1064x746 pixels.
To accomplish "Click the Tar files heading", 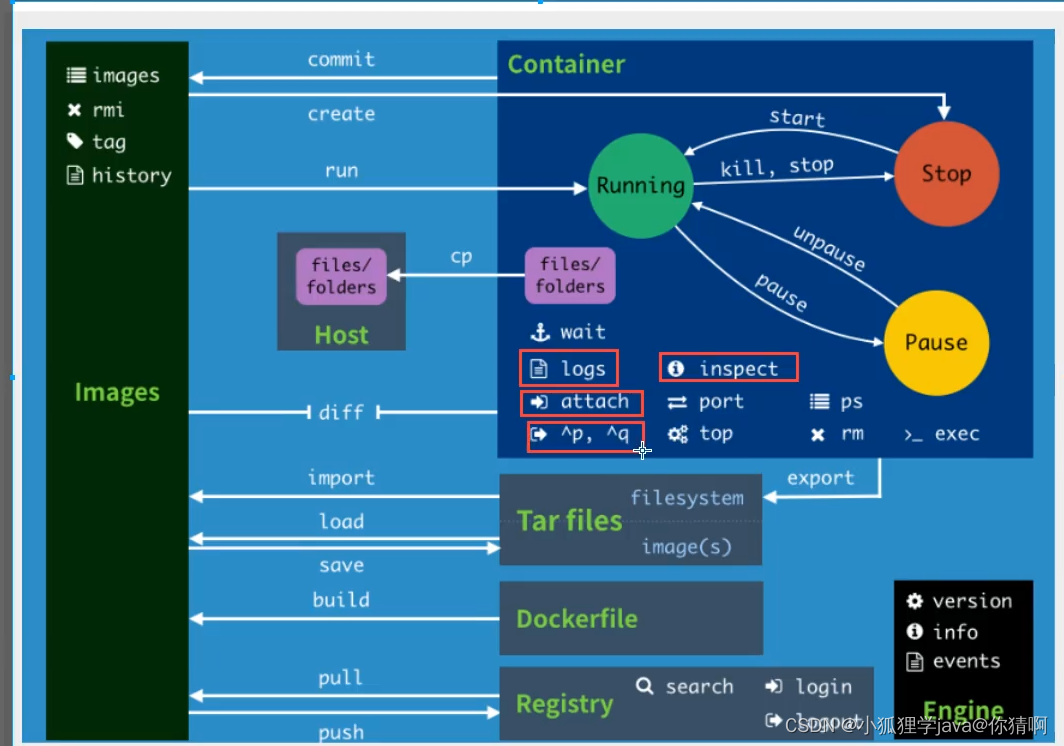I will pos(569,521).
